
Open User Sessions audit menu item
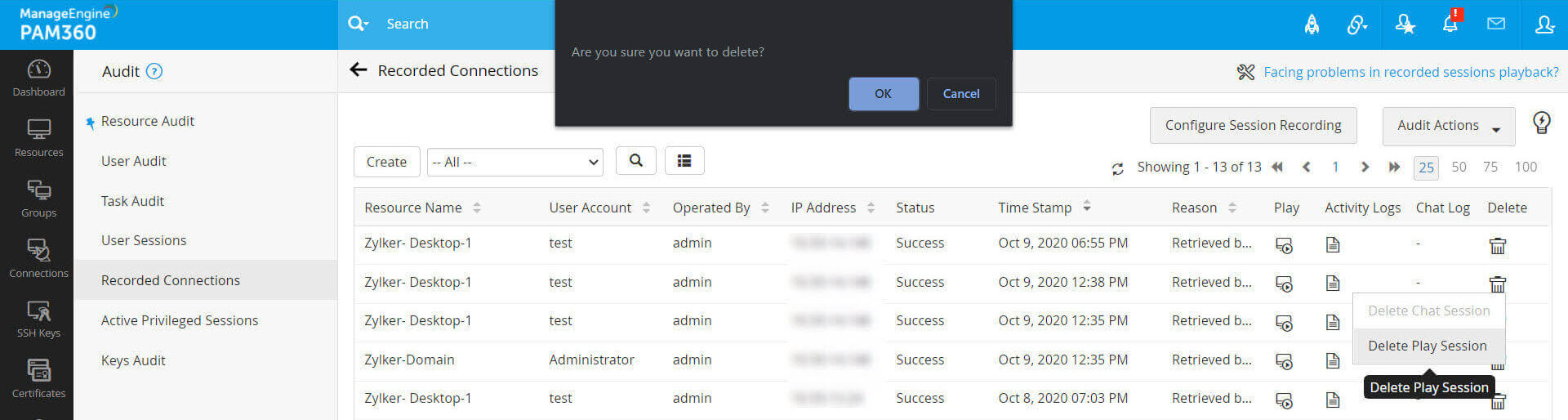pyautogui.click(x=144, y=240)
